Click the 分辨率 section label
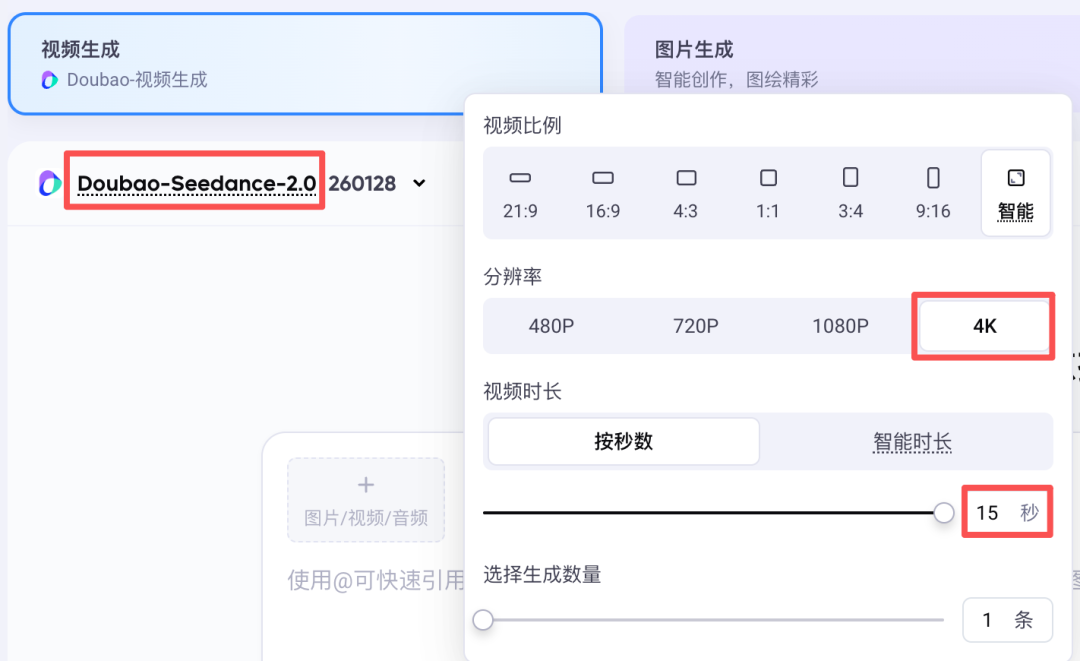 pyautogui.click(x=512, y=277)
